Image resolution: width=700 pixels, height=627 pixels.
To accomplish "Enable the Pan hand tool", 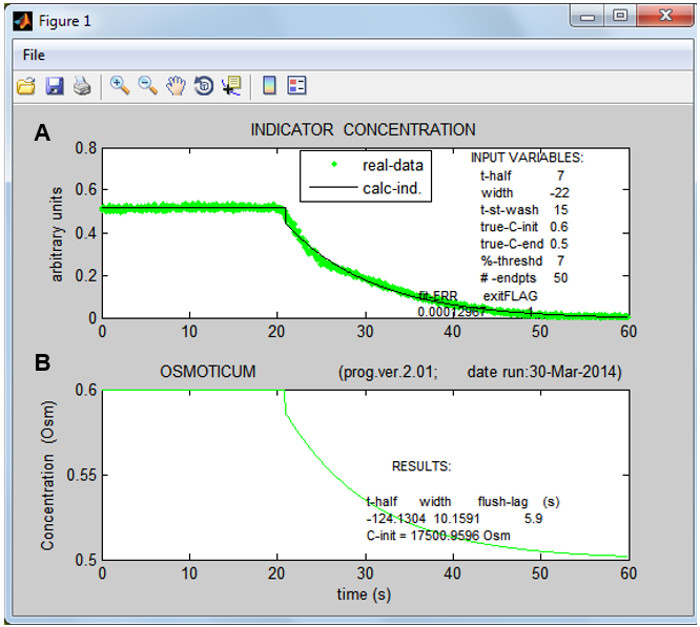I will 176,86.
